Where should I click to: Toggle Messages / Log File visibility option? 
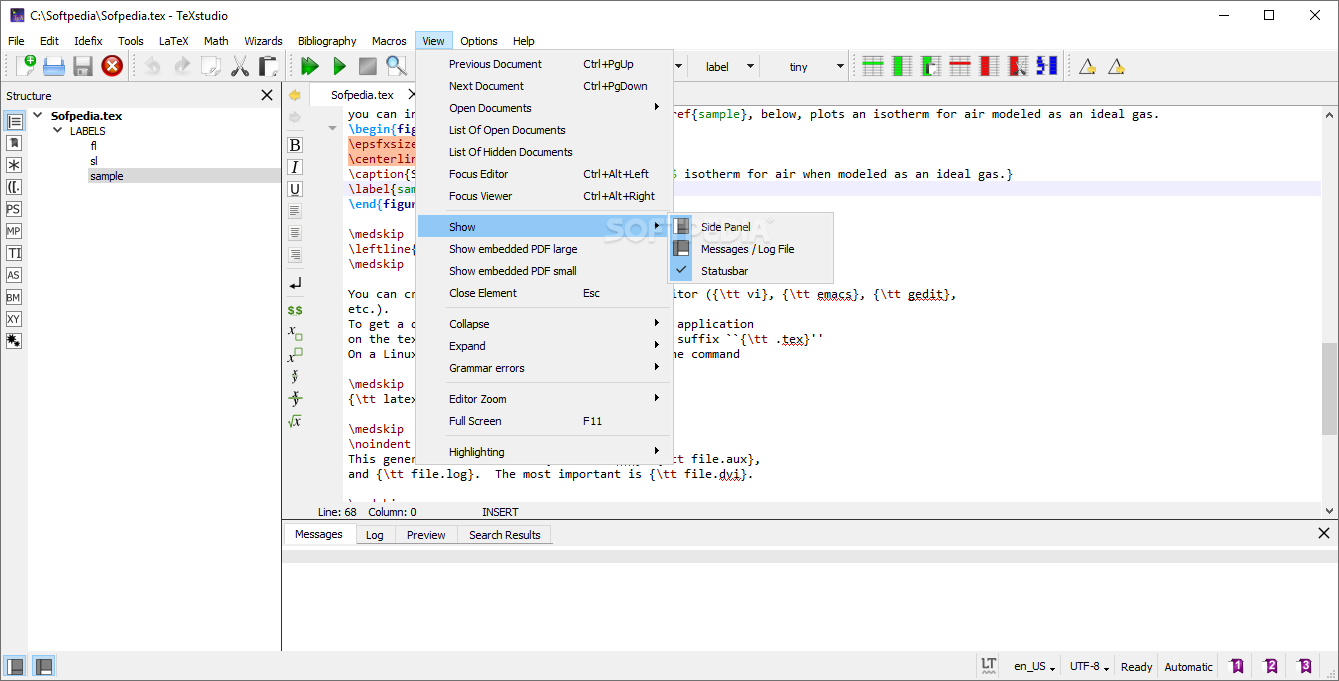point(751,249)
